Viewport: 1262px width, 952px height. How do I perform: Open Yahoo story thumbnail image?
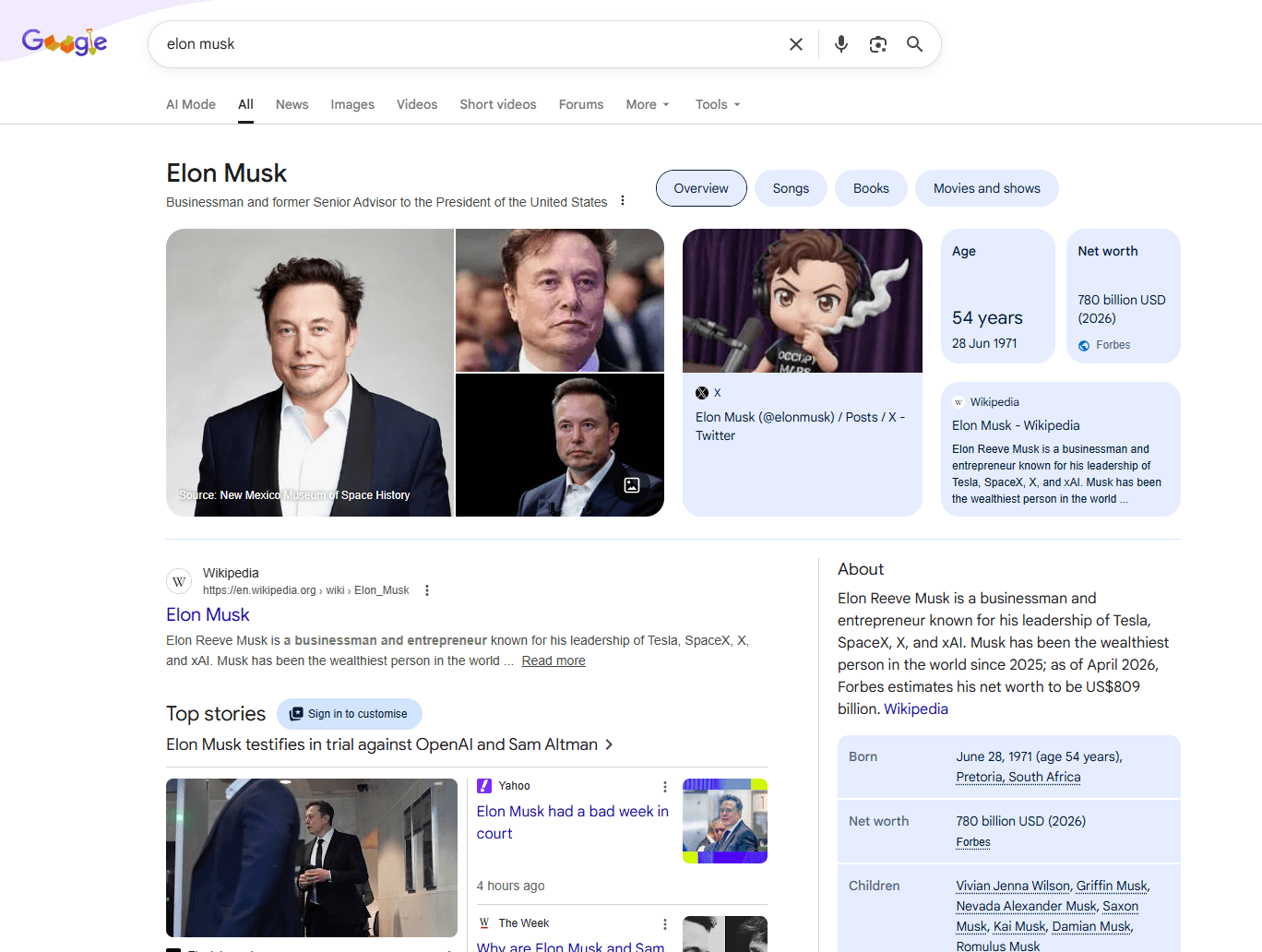tap(725, 821)
